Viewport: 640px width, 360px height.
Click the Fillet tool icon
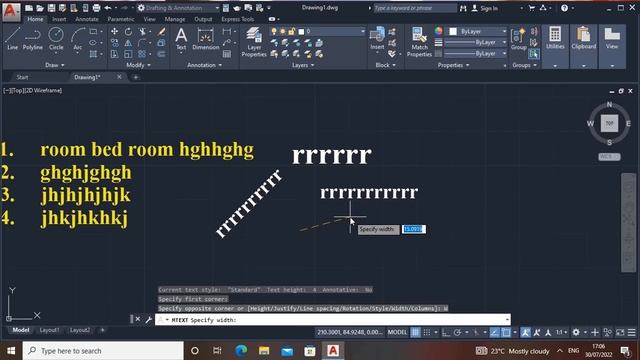tap(142, 43)
